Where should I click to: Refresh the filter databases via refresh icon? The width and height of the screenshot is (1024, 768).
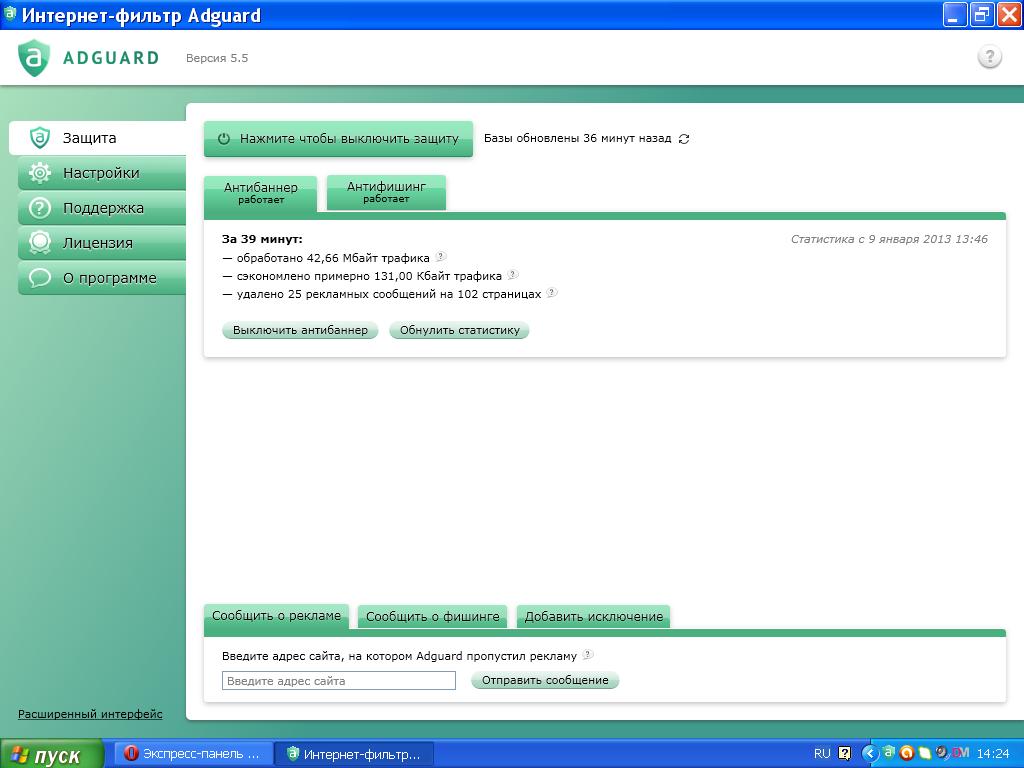coord(684,138)
